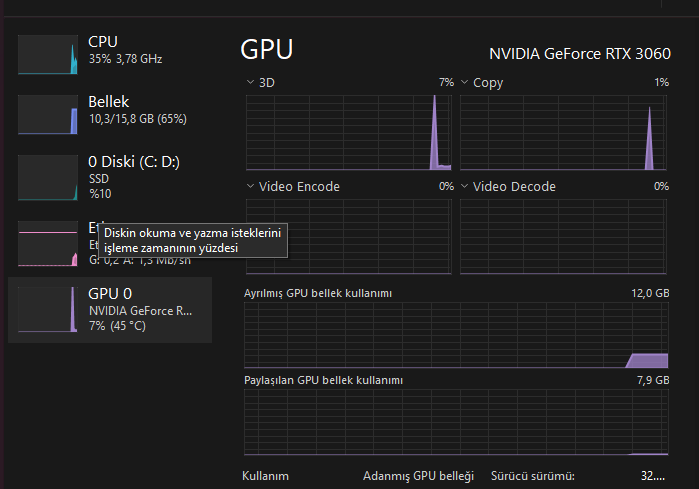The height and width of the screenshot is (489, 699).
Task: Click the Paylaşılan GPU bellek kullanımı graph
Action: tap(456, 422)
